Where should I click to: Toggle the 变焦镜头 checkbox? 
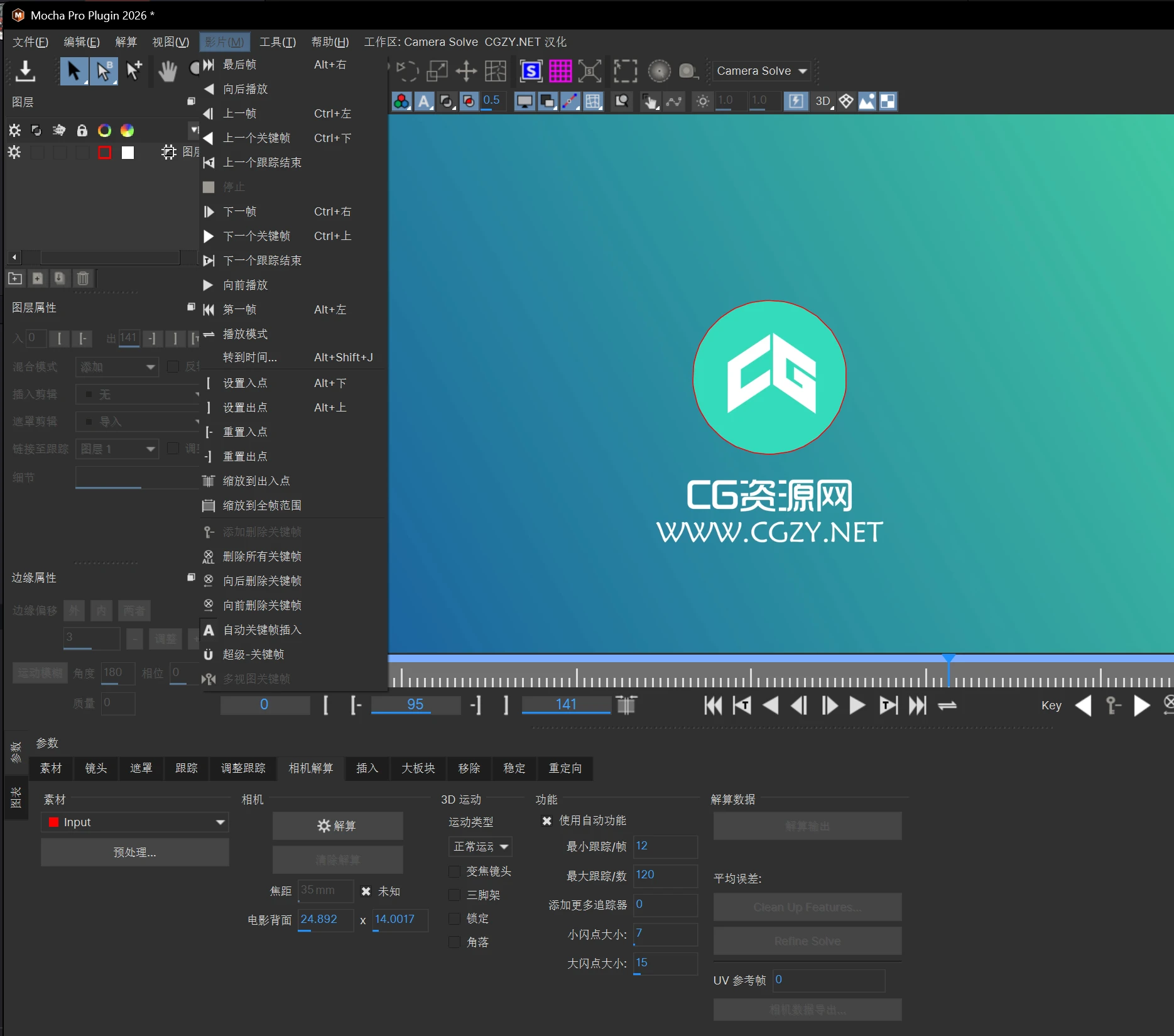coord(454,871)
